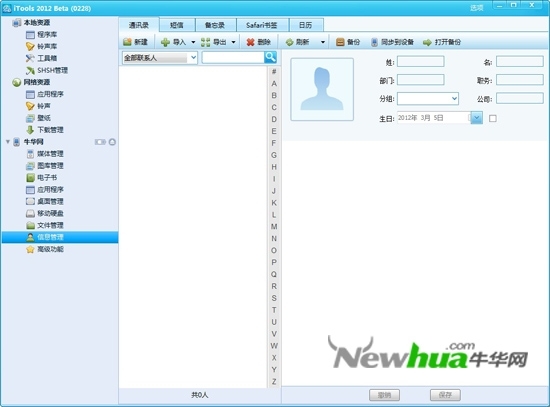
Task: Switch to the Safari书签 bookmarks tab
Action: pos(262,25)
